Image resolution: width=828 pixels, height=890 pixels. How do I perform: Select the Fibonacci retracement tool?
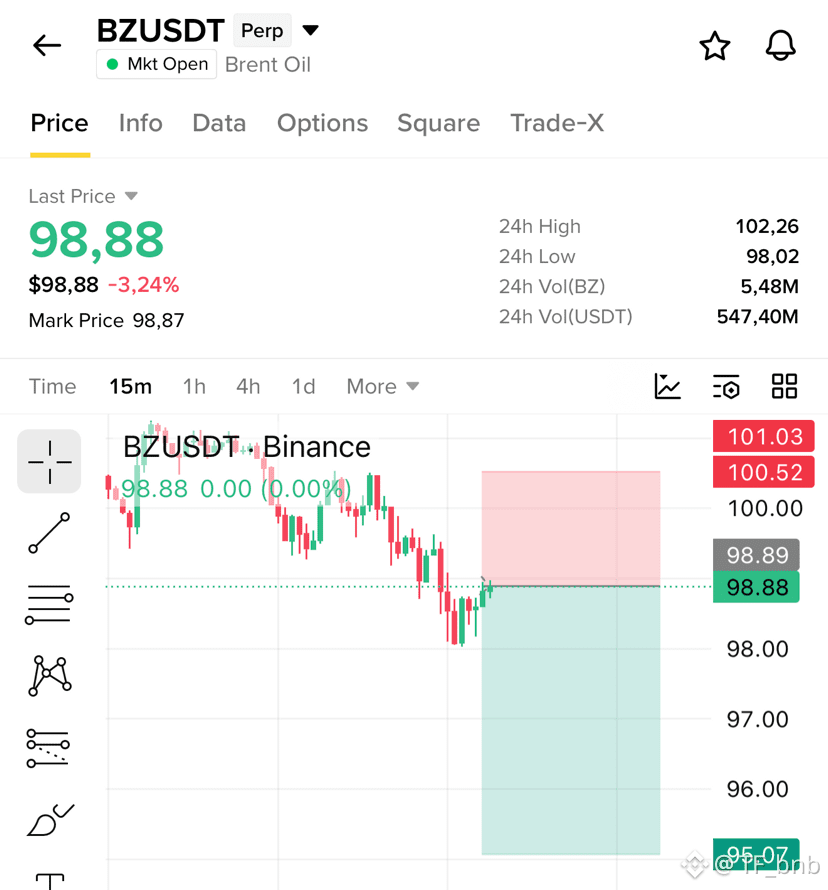48,748
